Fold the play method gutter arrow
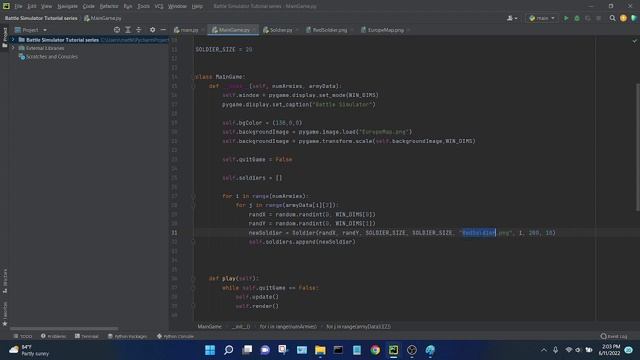The height and width of the screenshot is (360, 640). [x=194, y=278]
